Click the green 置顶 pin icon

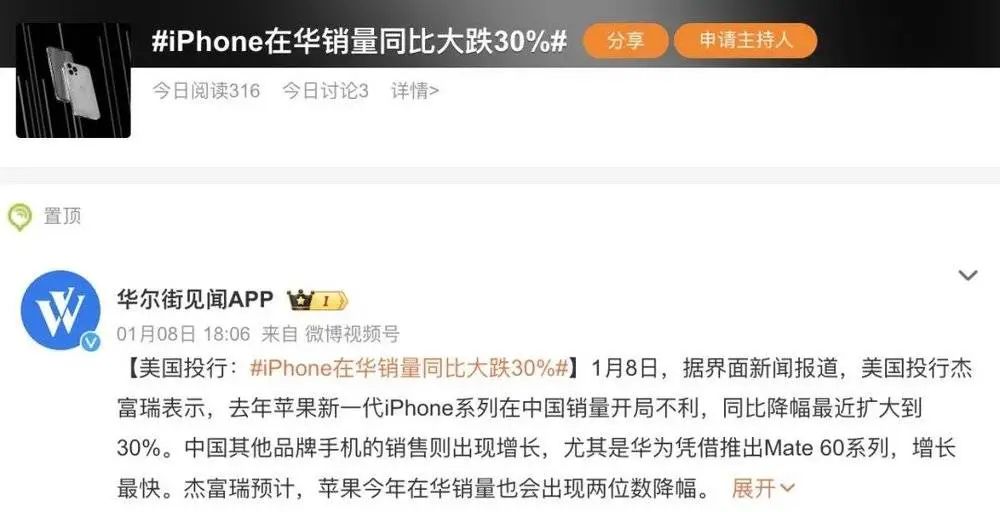pyautogui.click(x=20, y=217)
